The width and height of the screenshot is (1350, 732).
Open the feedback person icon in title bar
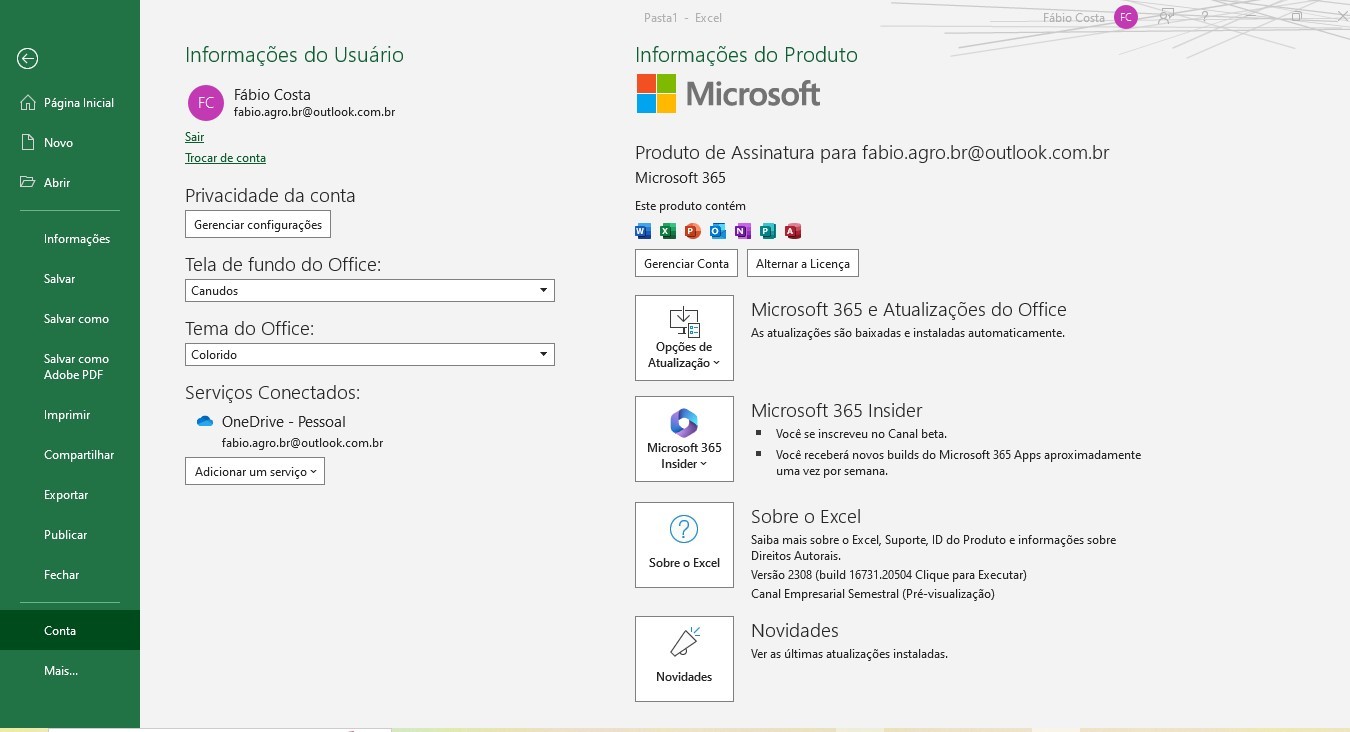1165,17
